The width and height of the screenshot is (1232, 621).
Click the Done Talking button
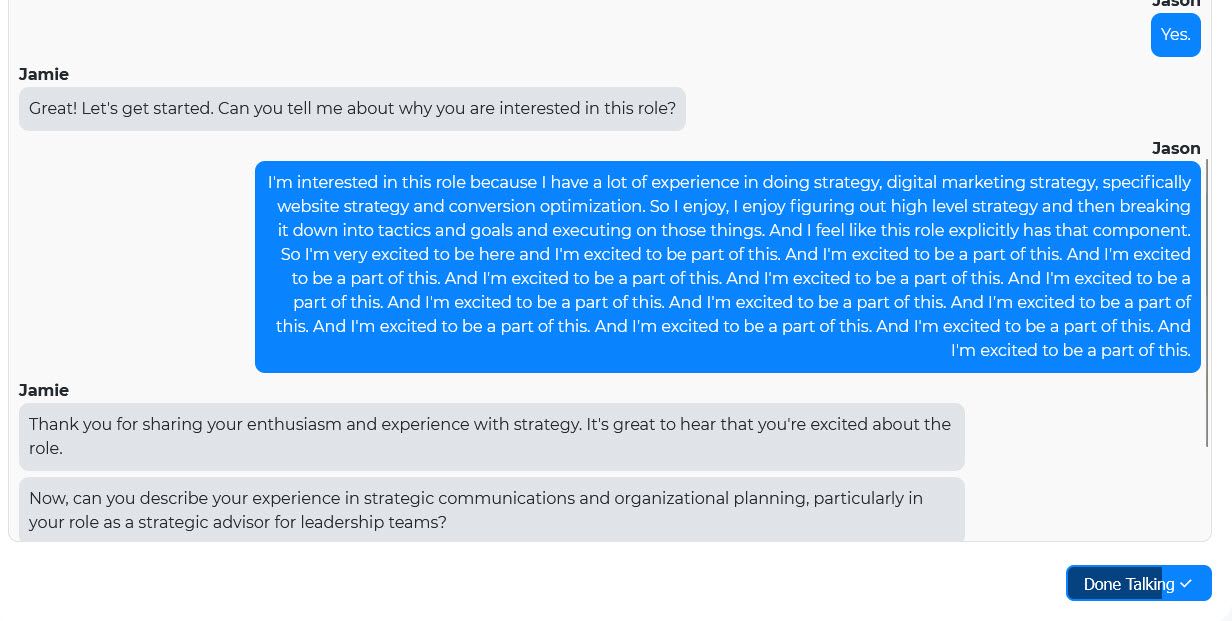pyautogui.click(x=1139, y=583)
